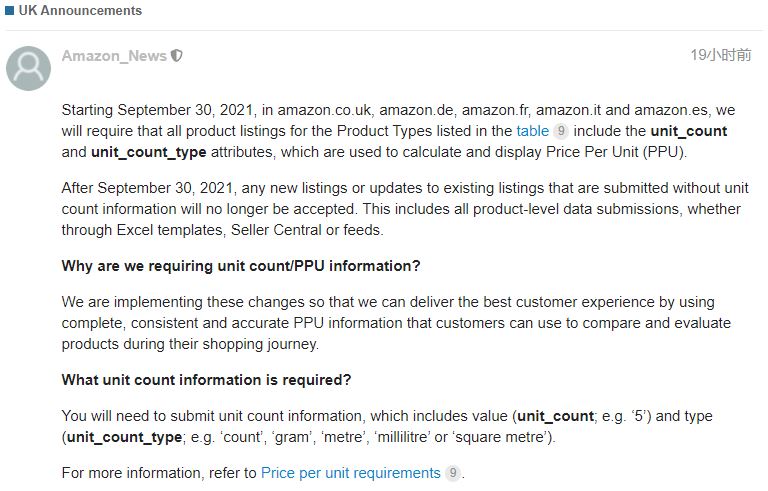
Task: Click the 9 click-count badge after "table"
Action: [561, 131]
